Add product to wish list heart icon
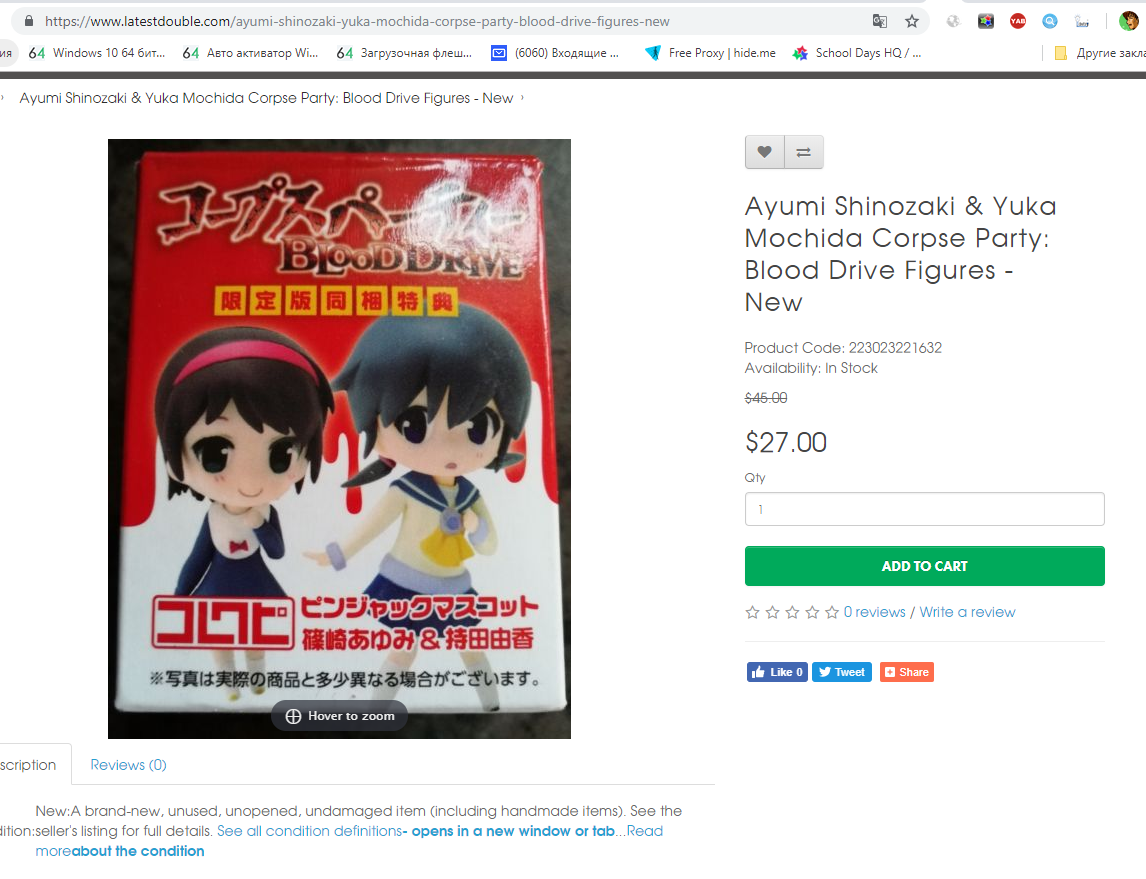The height and width of the screenshot is (879, 1146). [x=764, y=152]
